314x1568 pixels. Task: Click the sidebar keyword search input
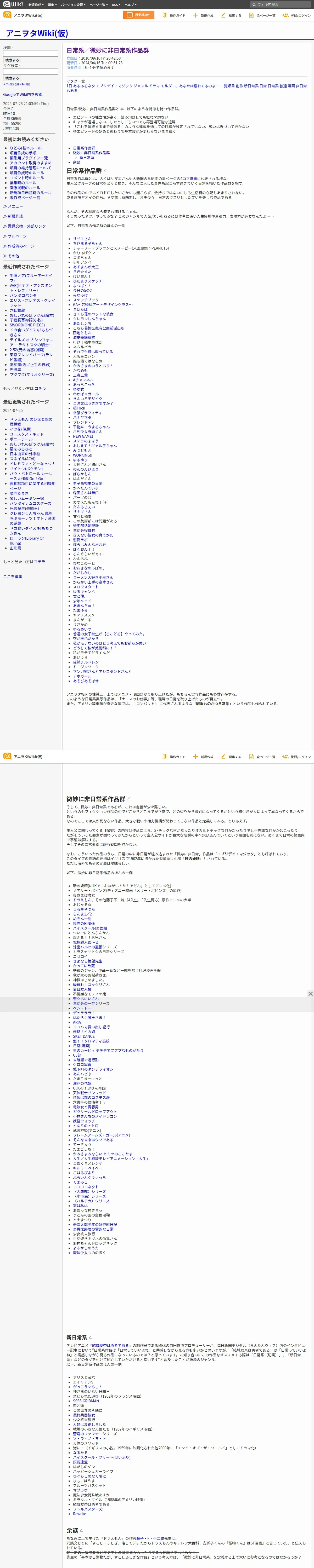(x=31, y=54)
